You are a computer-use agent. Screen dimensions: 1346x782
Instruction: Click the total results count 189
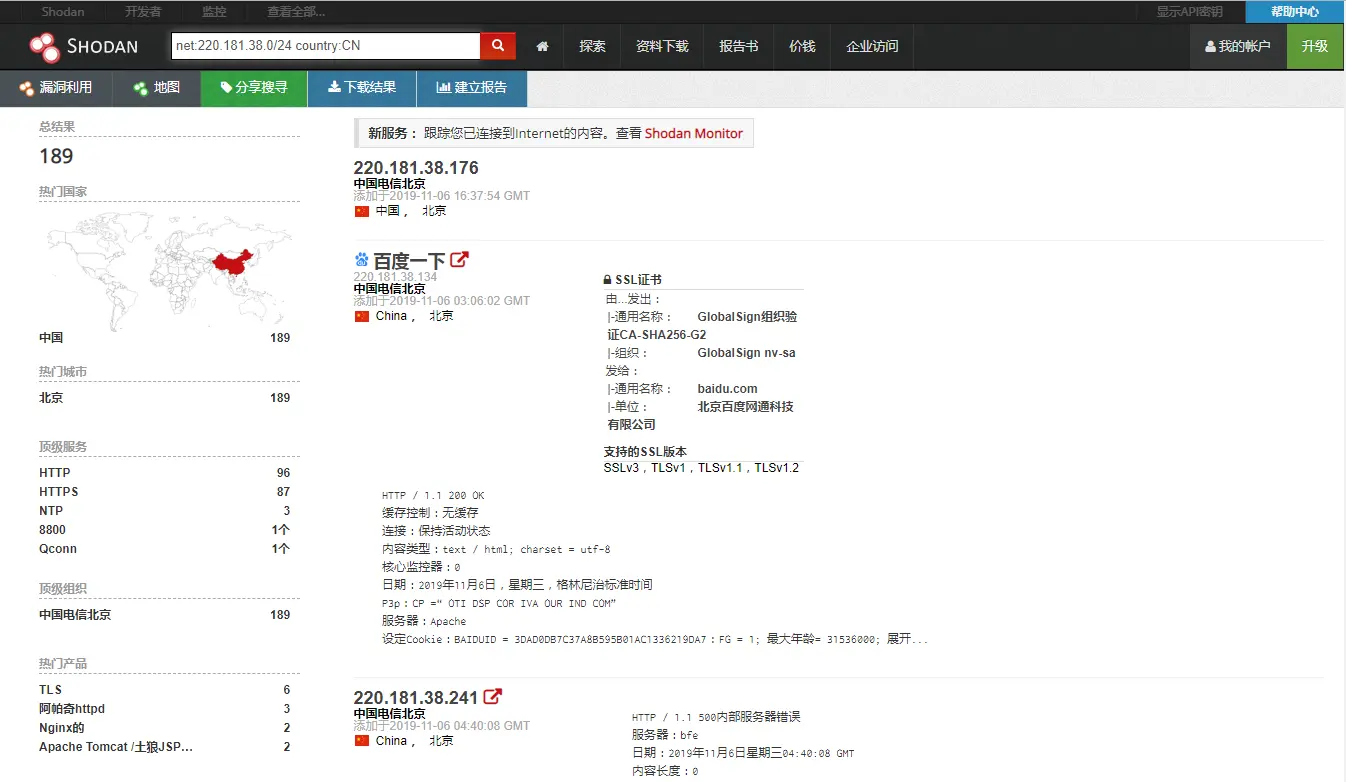pyautogui.click(x=56, y=156)
